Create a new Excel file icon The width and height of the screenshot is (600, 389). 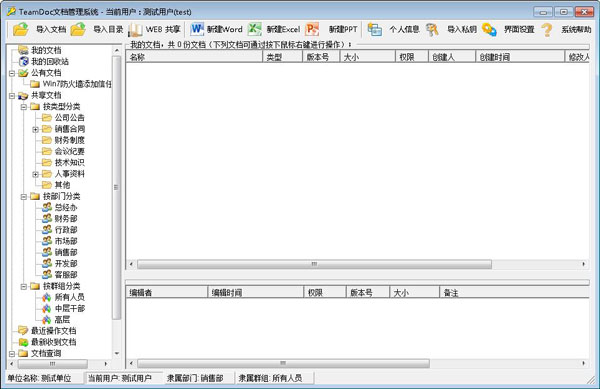[254, 29]
